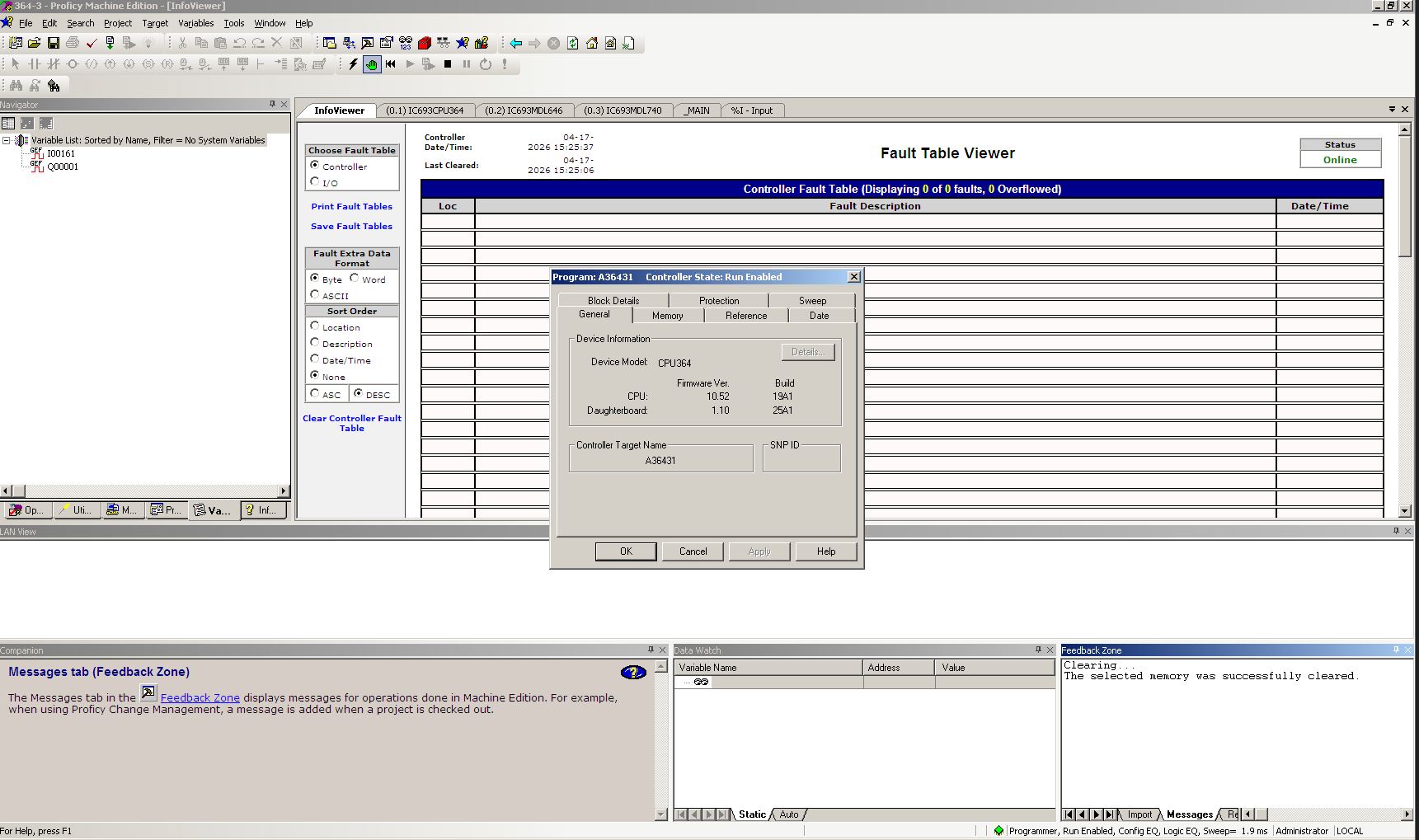This screenshot has height=840, width=1419.
Task: Switch to the Memory tab in dialog
Action: [x=667, y=316]
